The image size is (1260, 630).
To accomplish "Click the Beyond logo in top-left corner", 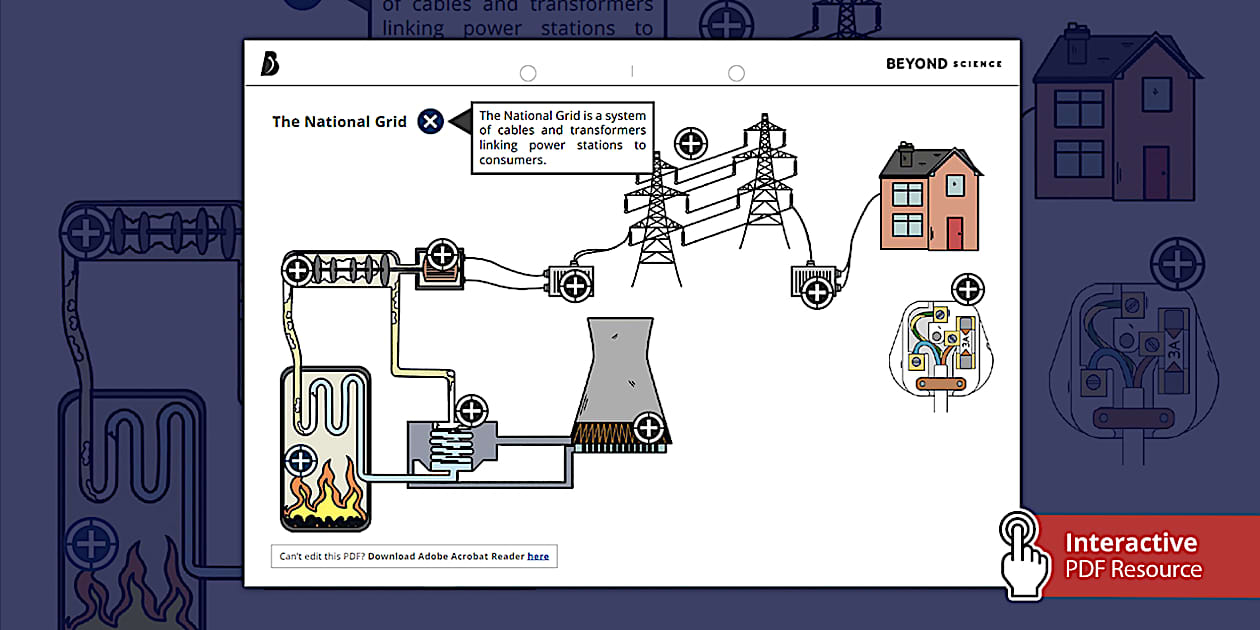I will pos(269,63).
